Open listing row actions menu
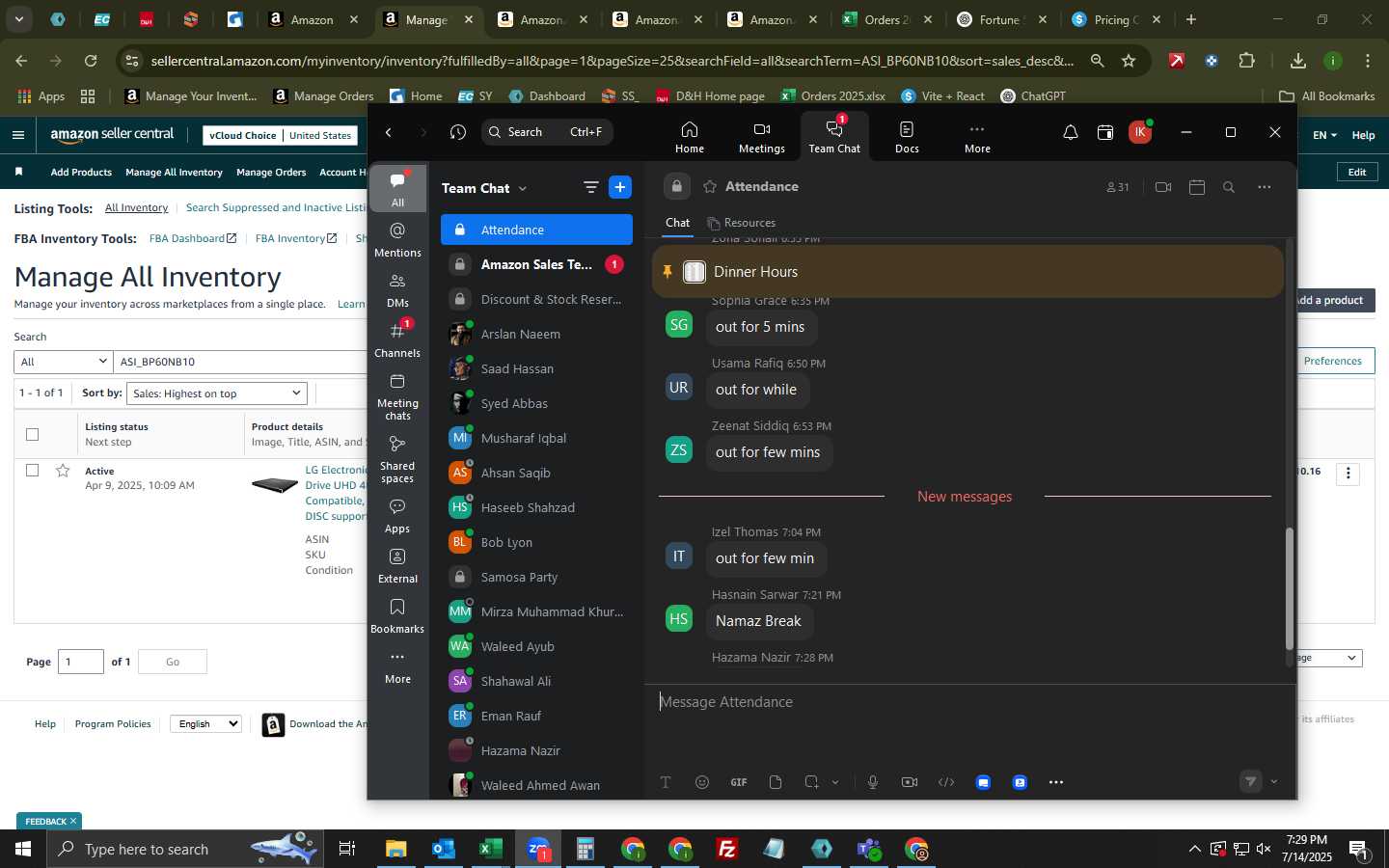Image resolution: width=1389 pixels, height=868 pixels. click(x=1348, y=473)
